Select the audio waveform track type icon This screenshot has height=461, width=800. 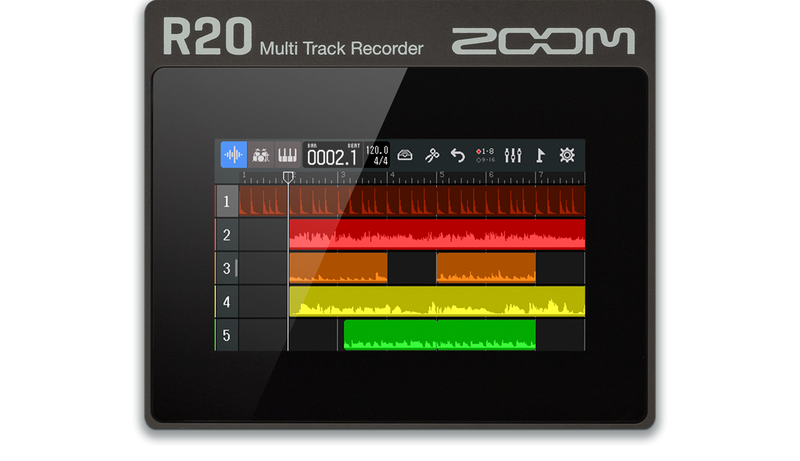coord(233,155)
